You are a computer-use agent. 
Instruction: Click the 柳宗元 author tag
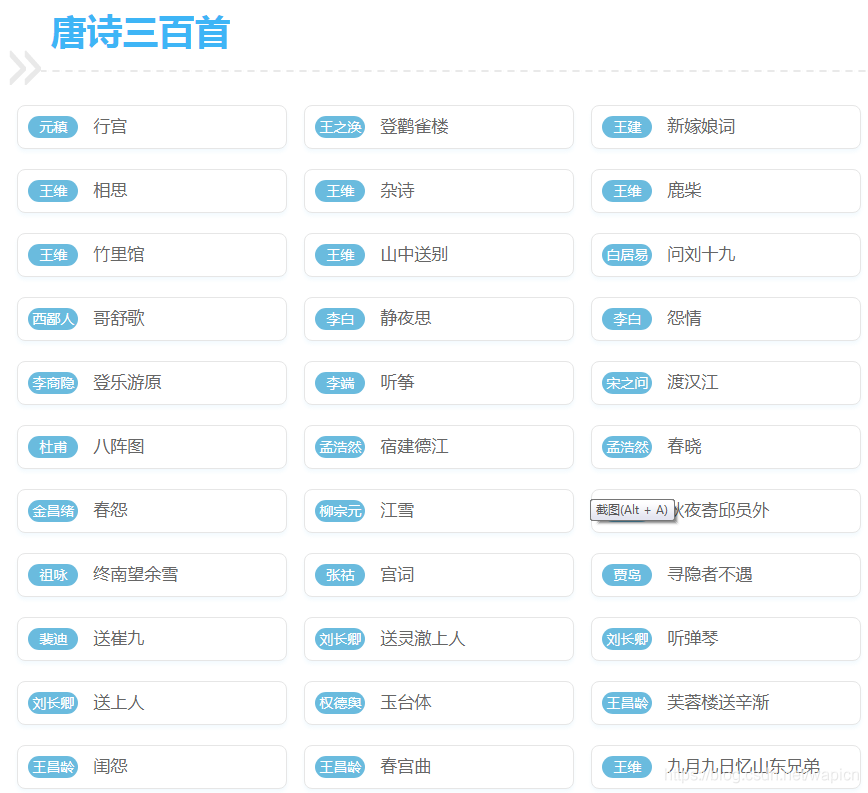pyautogui.click(x=340, y=511)
